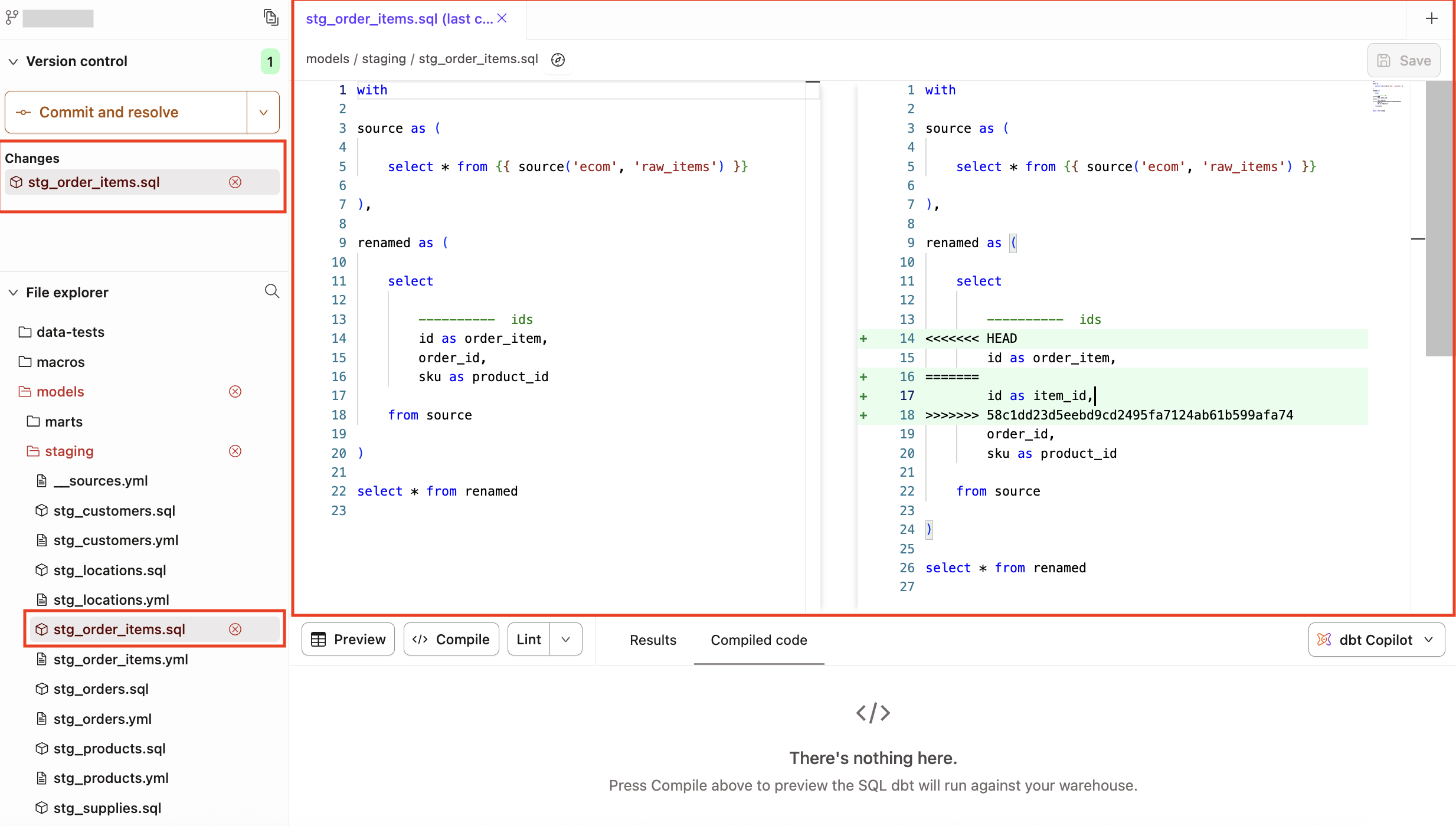Revert stg_order_items.sql using its discard icon
Image resolution: width=1456 pixels, height=826 pixels.
tap(235, 182)
